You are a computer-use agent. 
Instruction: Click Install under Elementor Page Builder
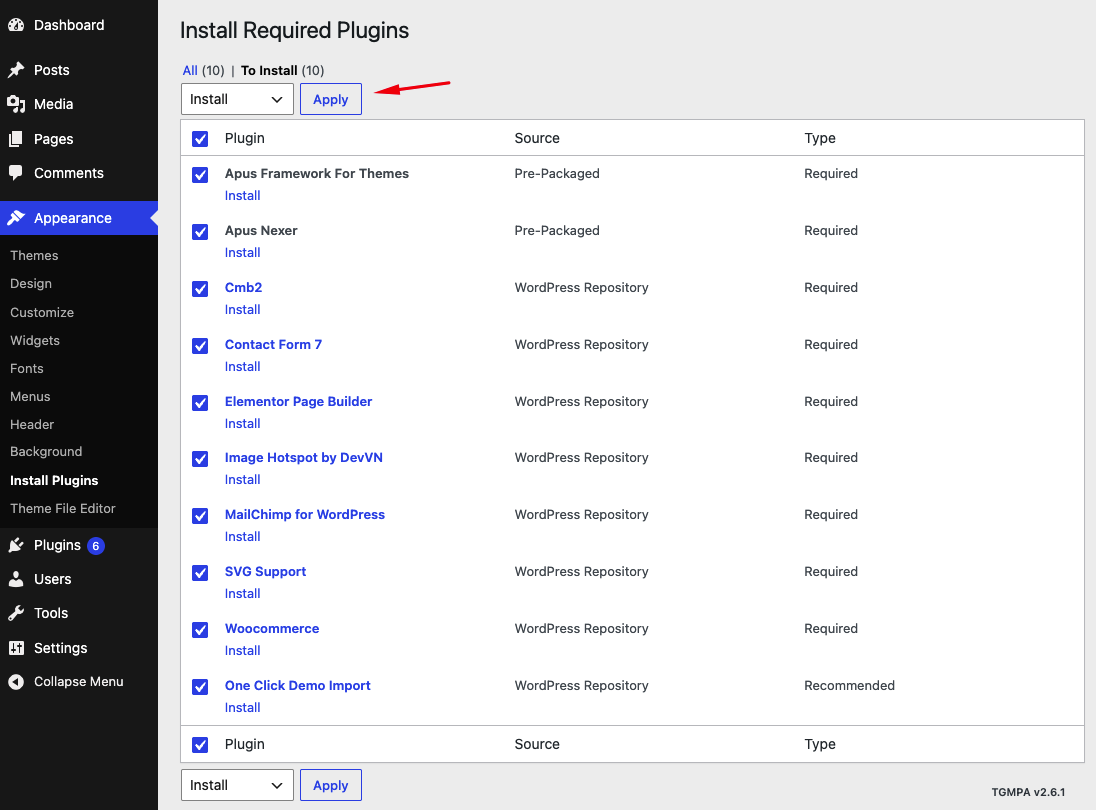tap(243, 424)
